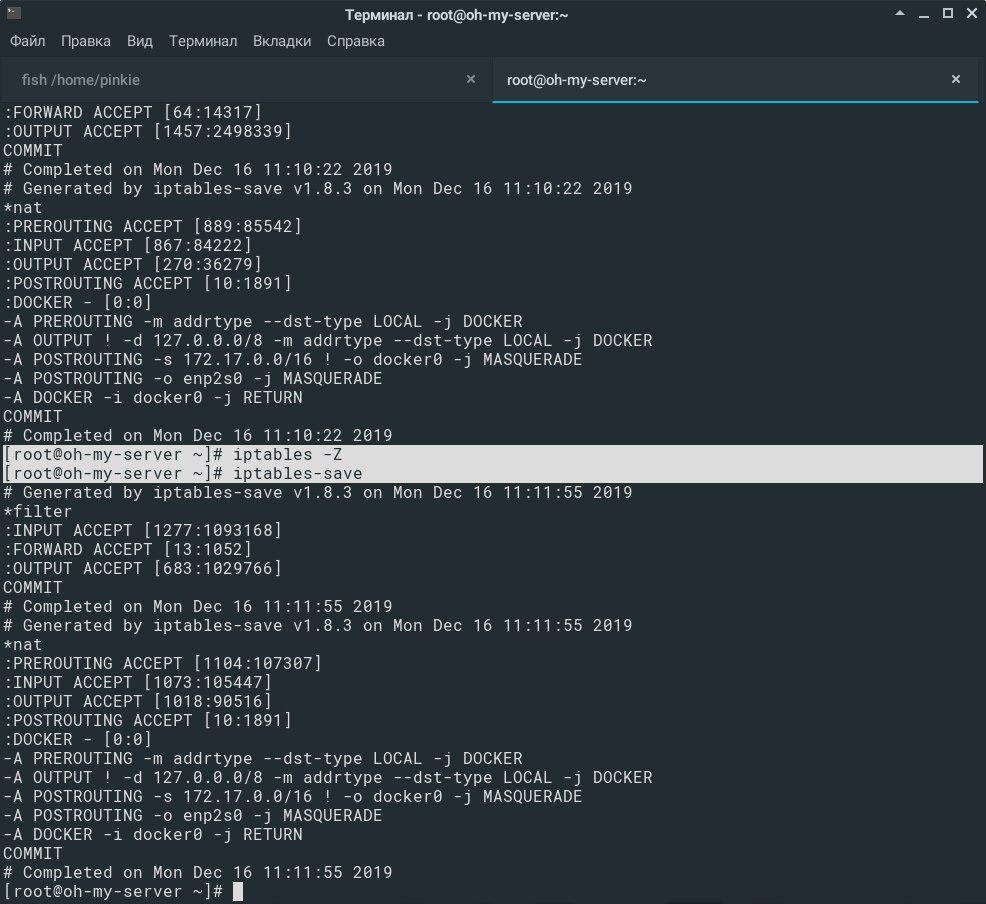The width and height of the screenshot is (986, 904).
Task: Click the *filter table line
Action: pos(38,511)
